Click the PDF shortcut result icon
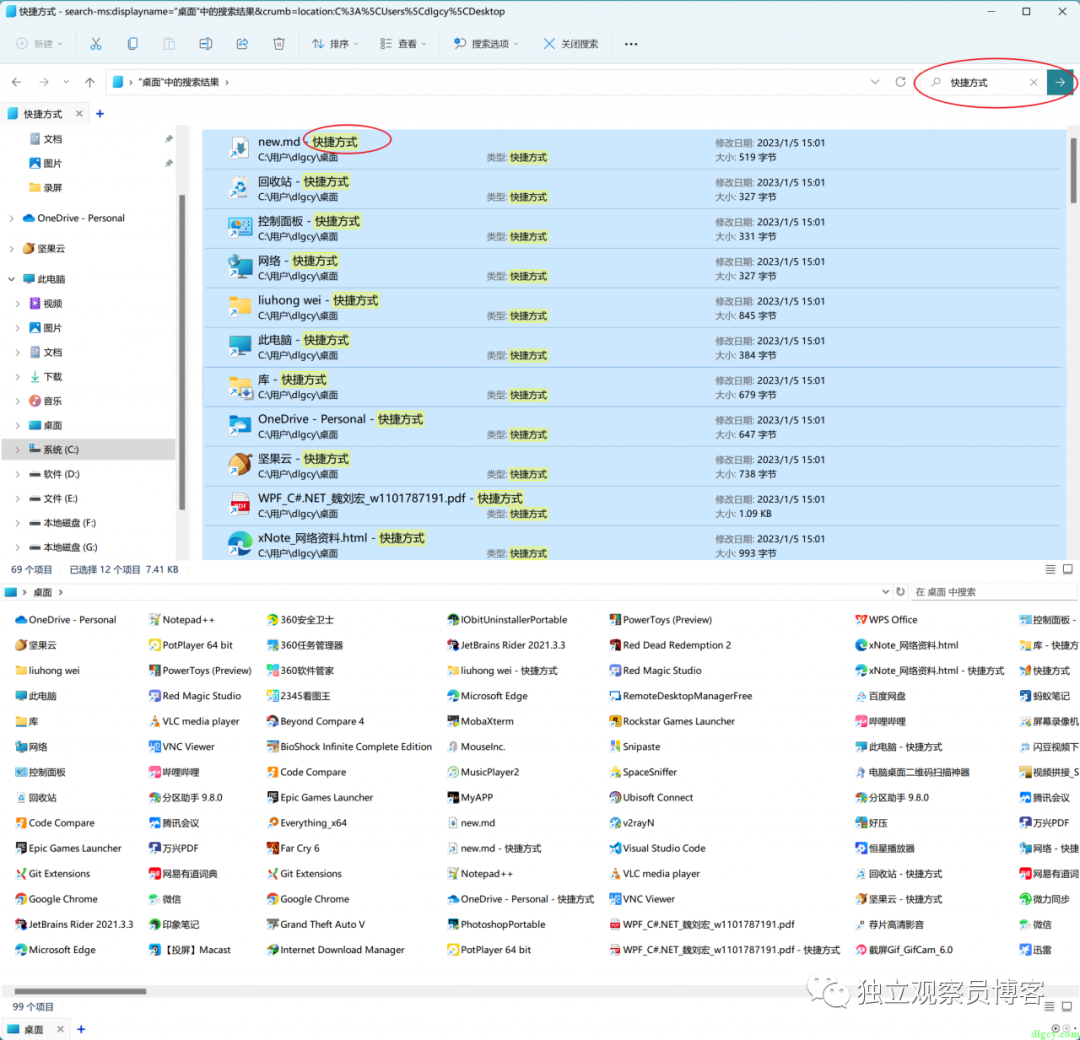This screenshot has height=1040, width=1080. (240, 505)
